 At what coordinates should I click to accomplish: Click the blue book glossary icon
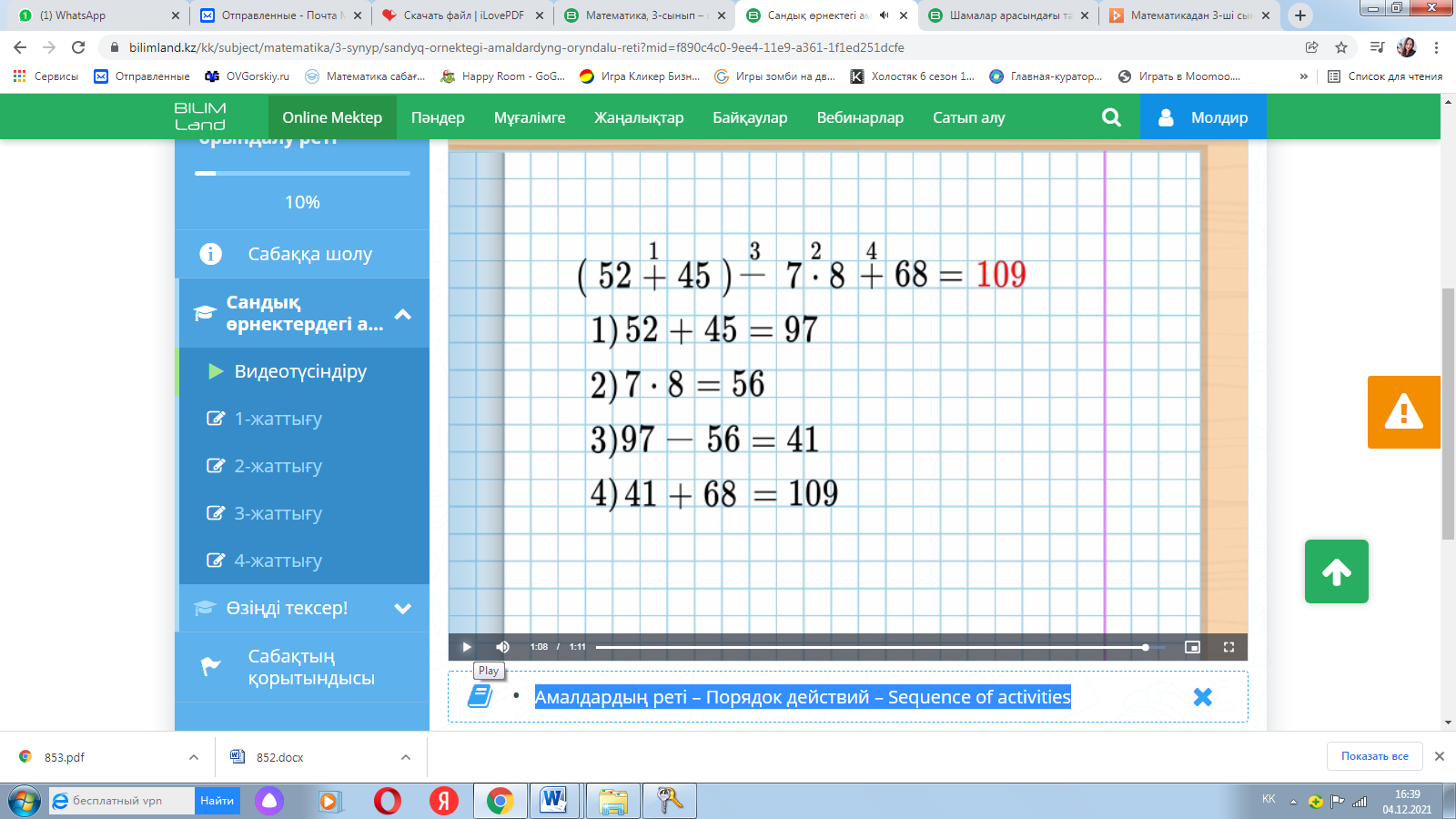480,696
